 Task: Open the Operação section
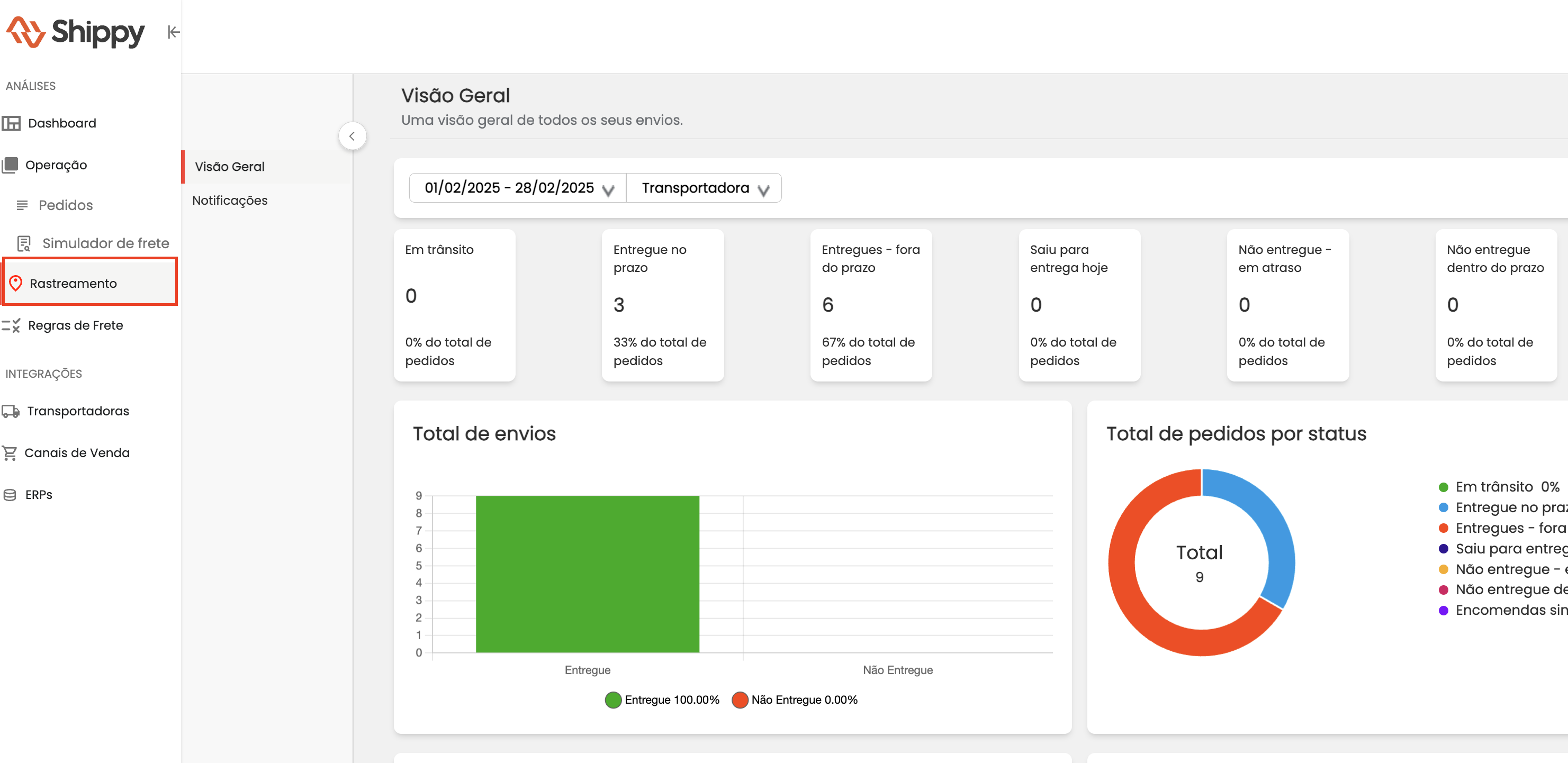pos(56,165)
